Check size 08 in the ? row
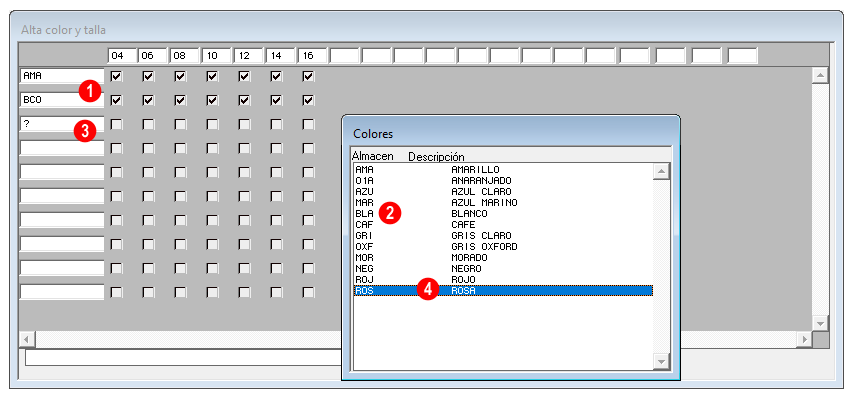The image size is (849, 398). 180,124
